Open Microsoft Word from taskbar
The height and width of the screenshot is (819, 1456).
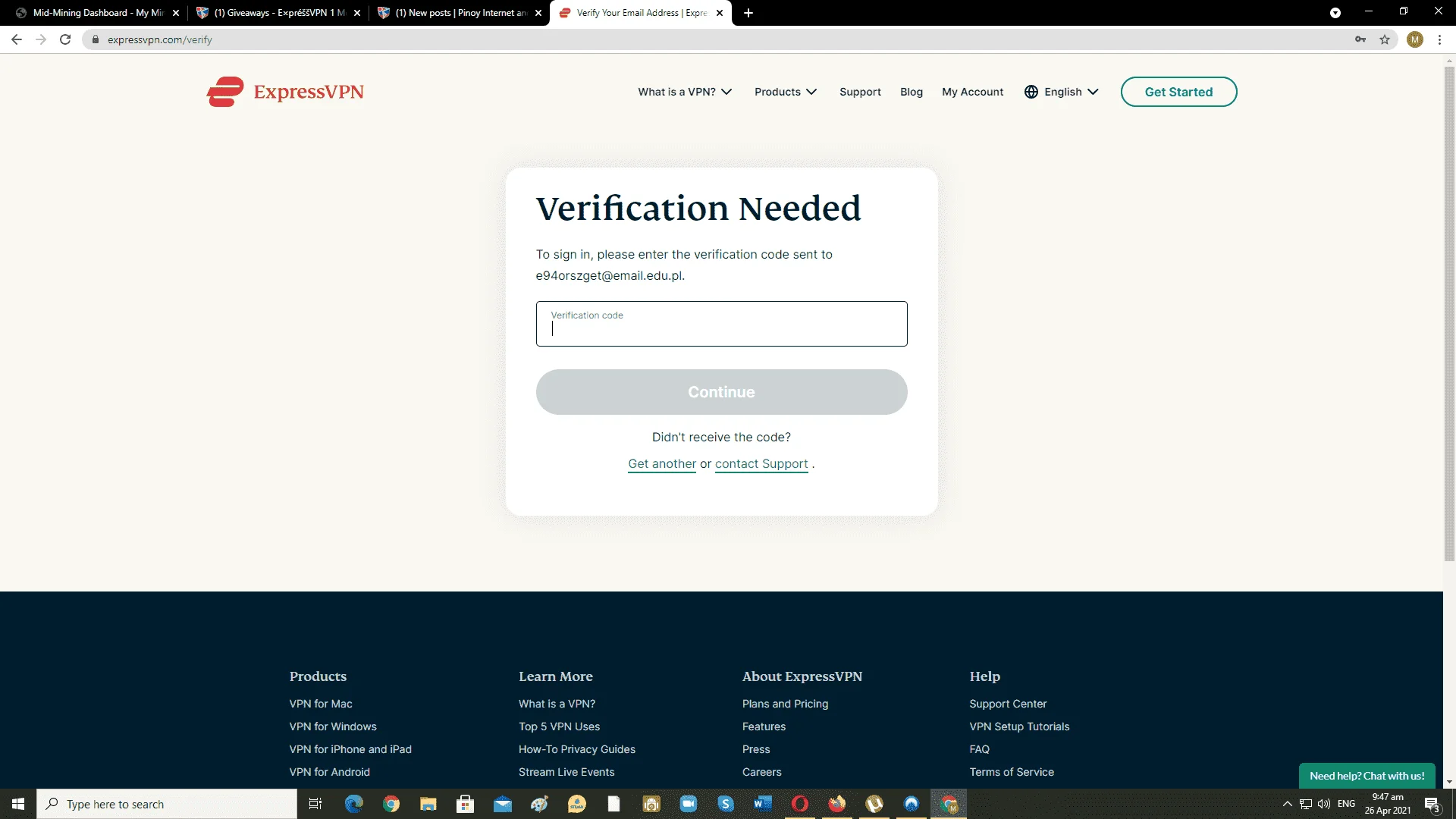763,804
